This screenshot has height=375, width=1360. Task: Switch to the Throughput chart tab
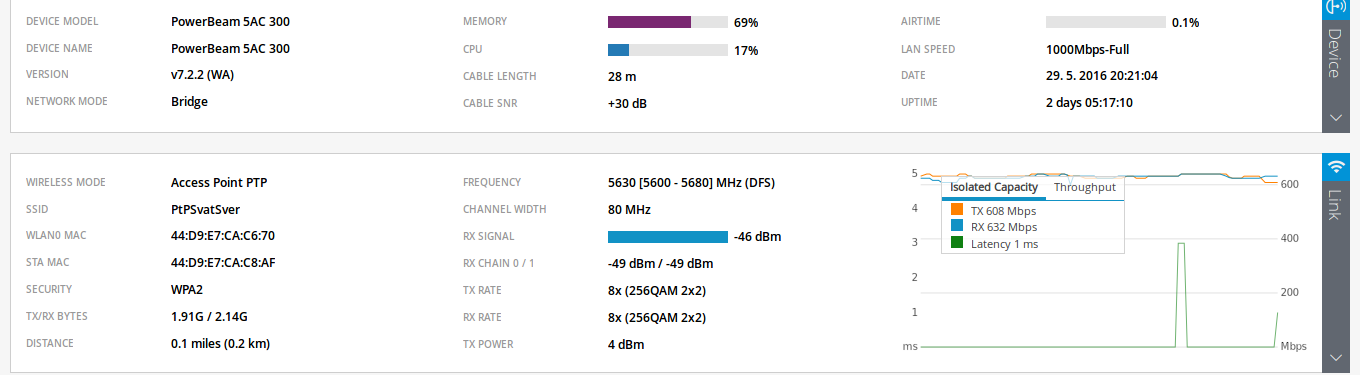coord(1084,187)
